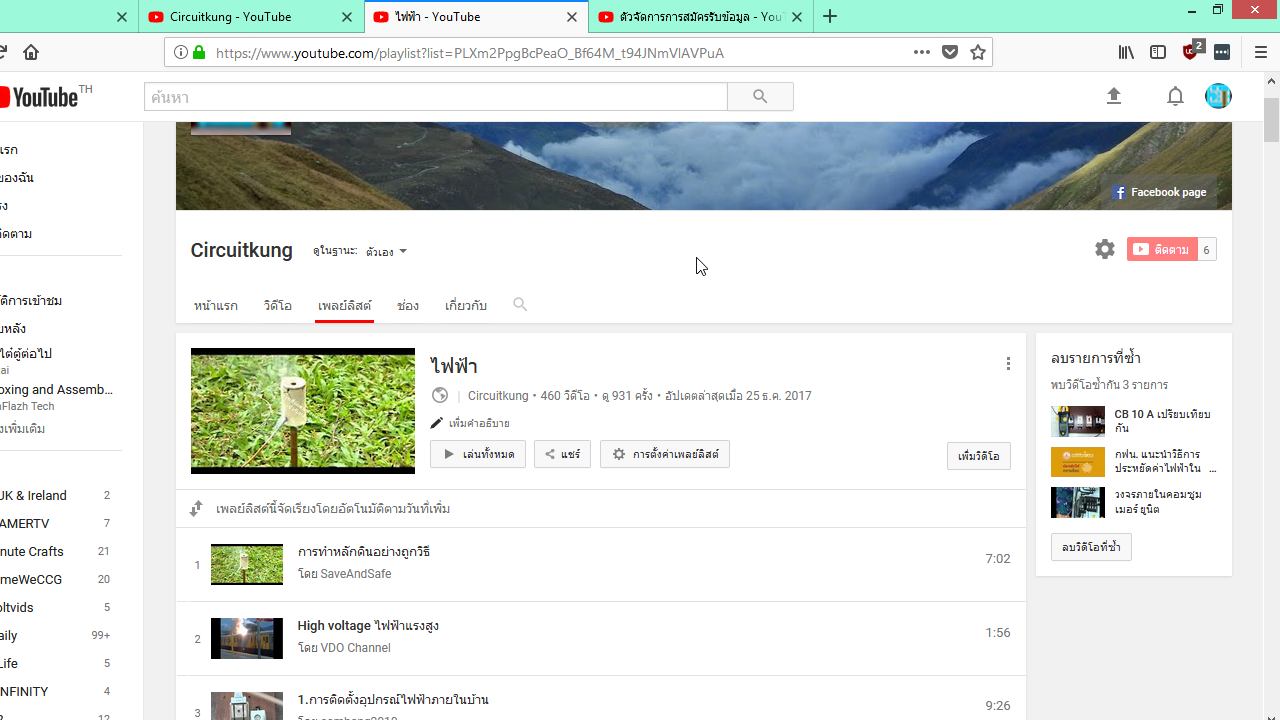Click the Firefox home icon
Screen dimensions: 1280x720
click(31, 52)
